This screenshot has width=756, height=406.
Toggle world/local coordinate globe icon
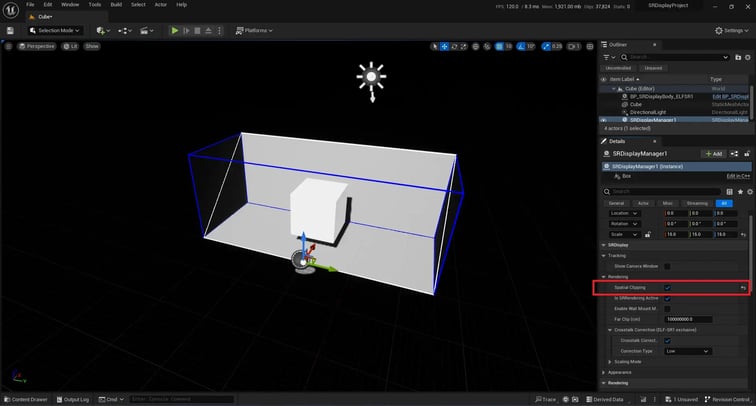pos(475,46)
